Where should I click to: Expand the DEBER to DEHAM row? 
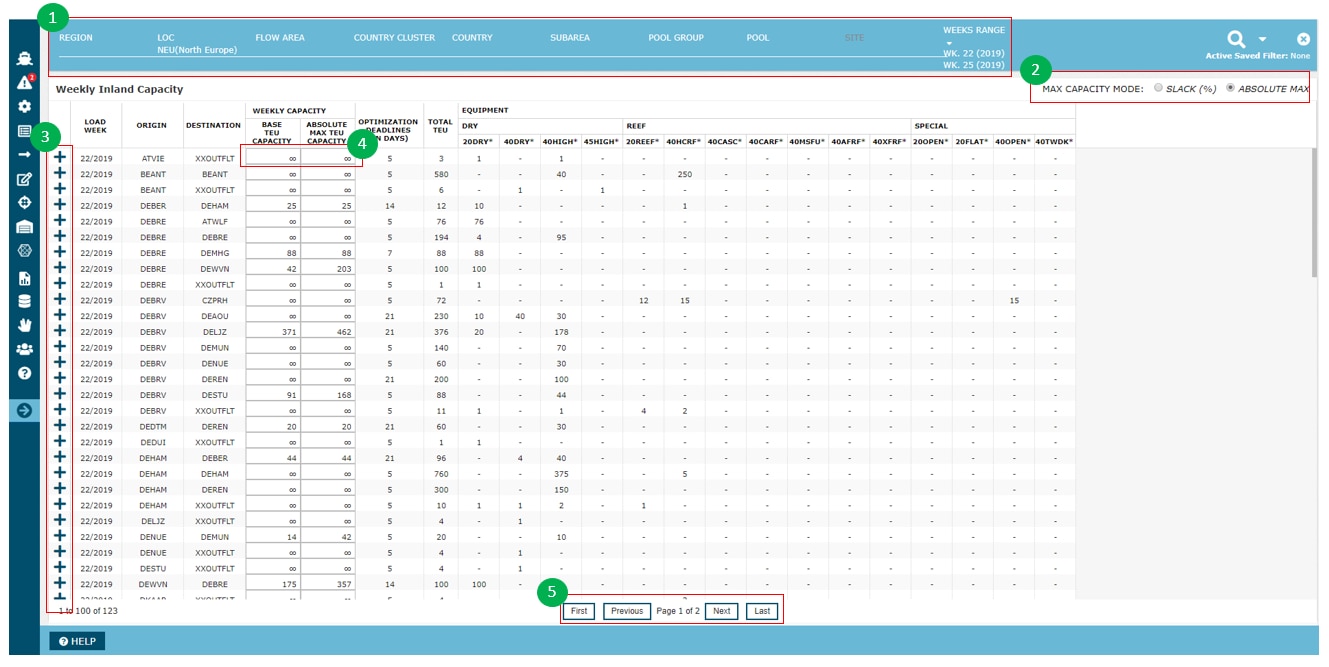[x=59, y=205]
